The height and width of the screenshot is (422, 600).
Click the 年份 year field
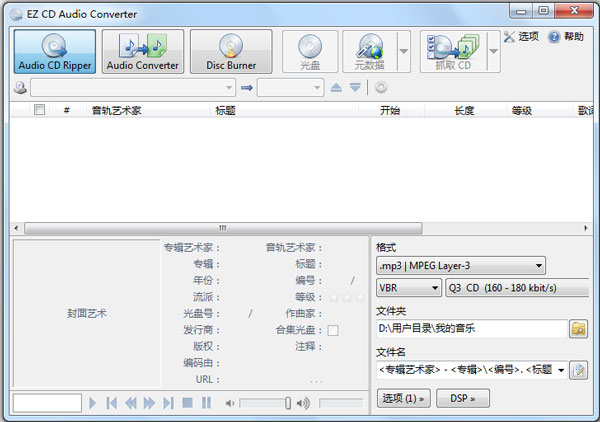[207, 280]
